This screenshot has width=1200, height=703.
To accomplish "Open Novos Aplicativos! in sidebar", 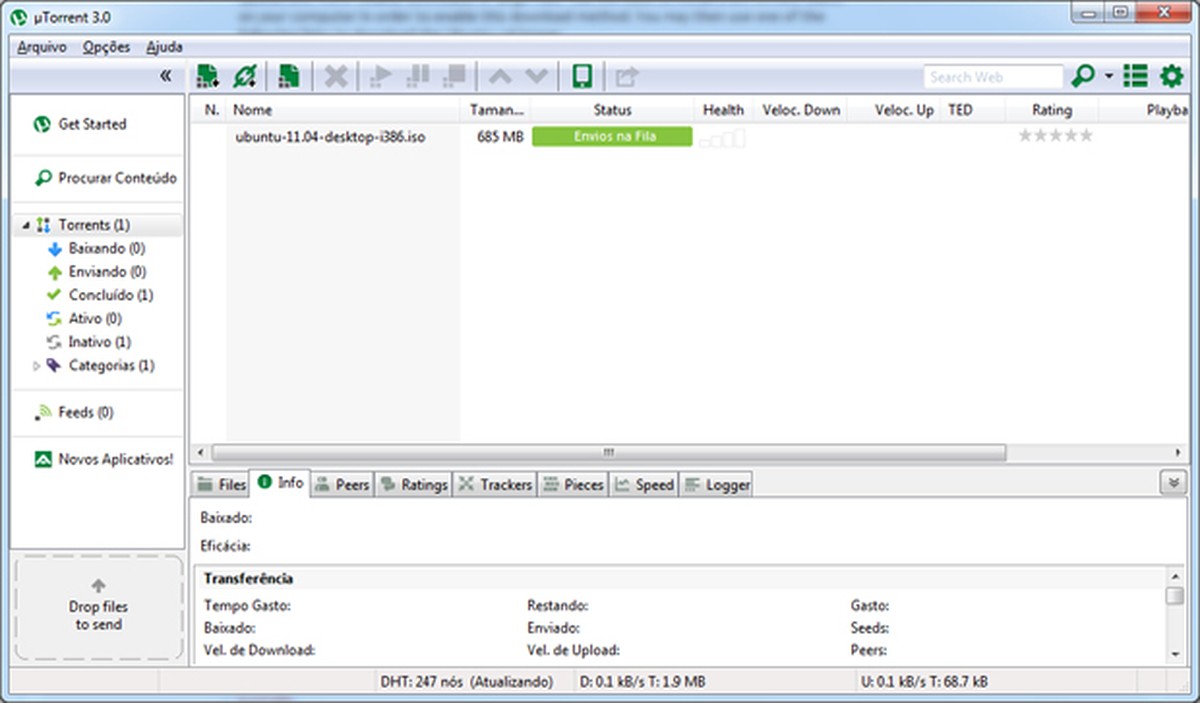I will [x=115, y=459].
